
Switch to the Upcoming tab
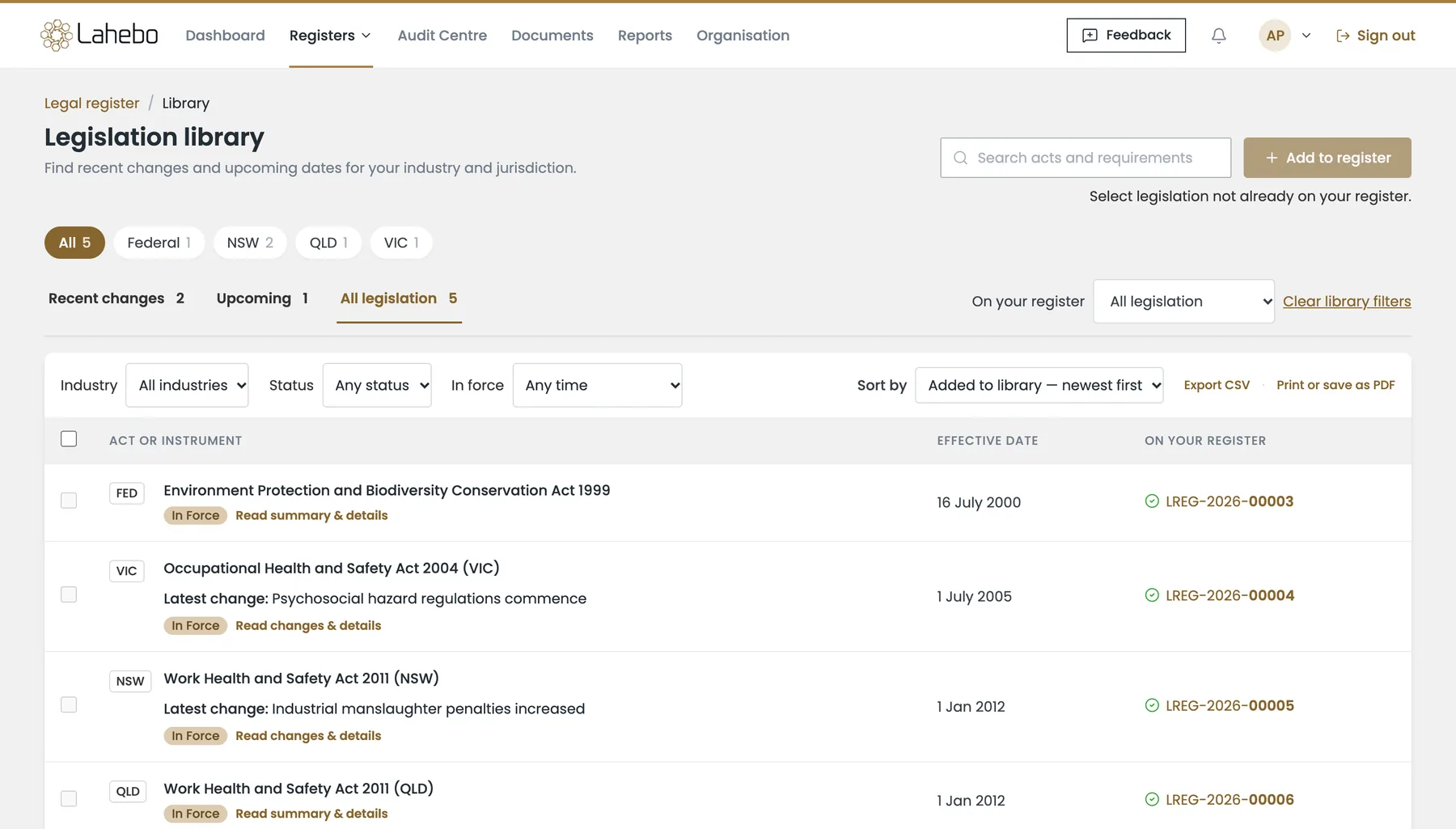point(262,298)
